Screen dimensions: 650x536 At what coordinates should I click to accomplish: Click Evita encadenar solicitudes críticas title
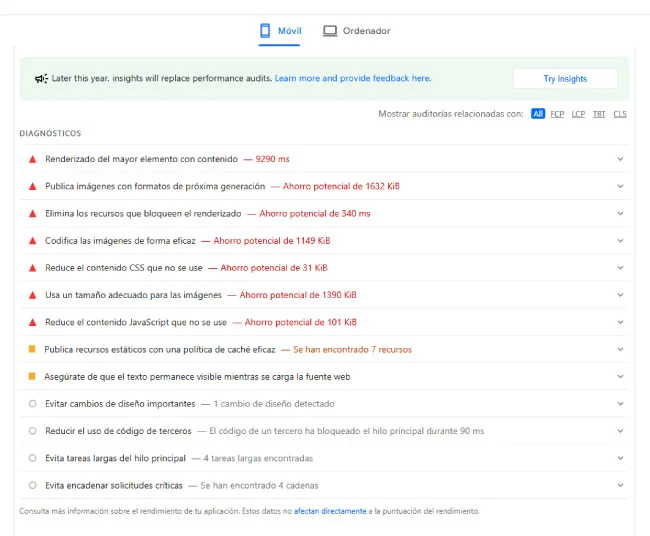point(114,485)
